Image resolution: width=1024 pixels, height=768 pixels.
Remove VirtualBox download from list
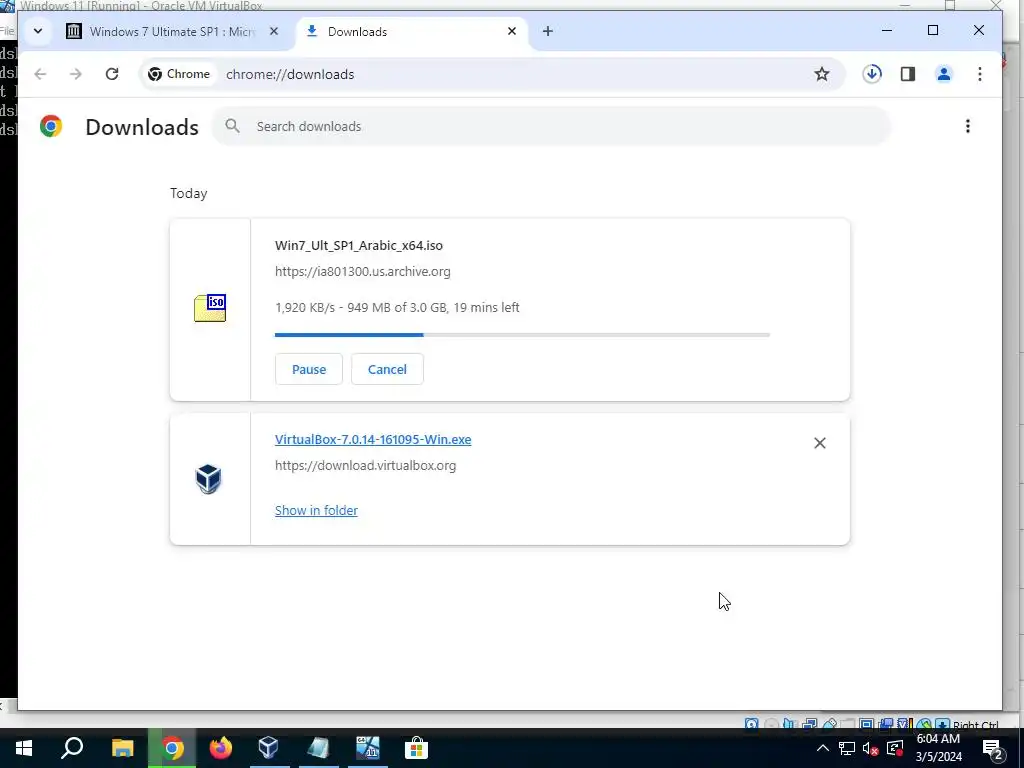[820, 443]
